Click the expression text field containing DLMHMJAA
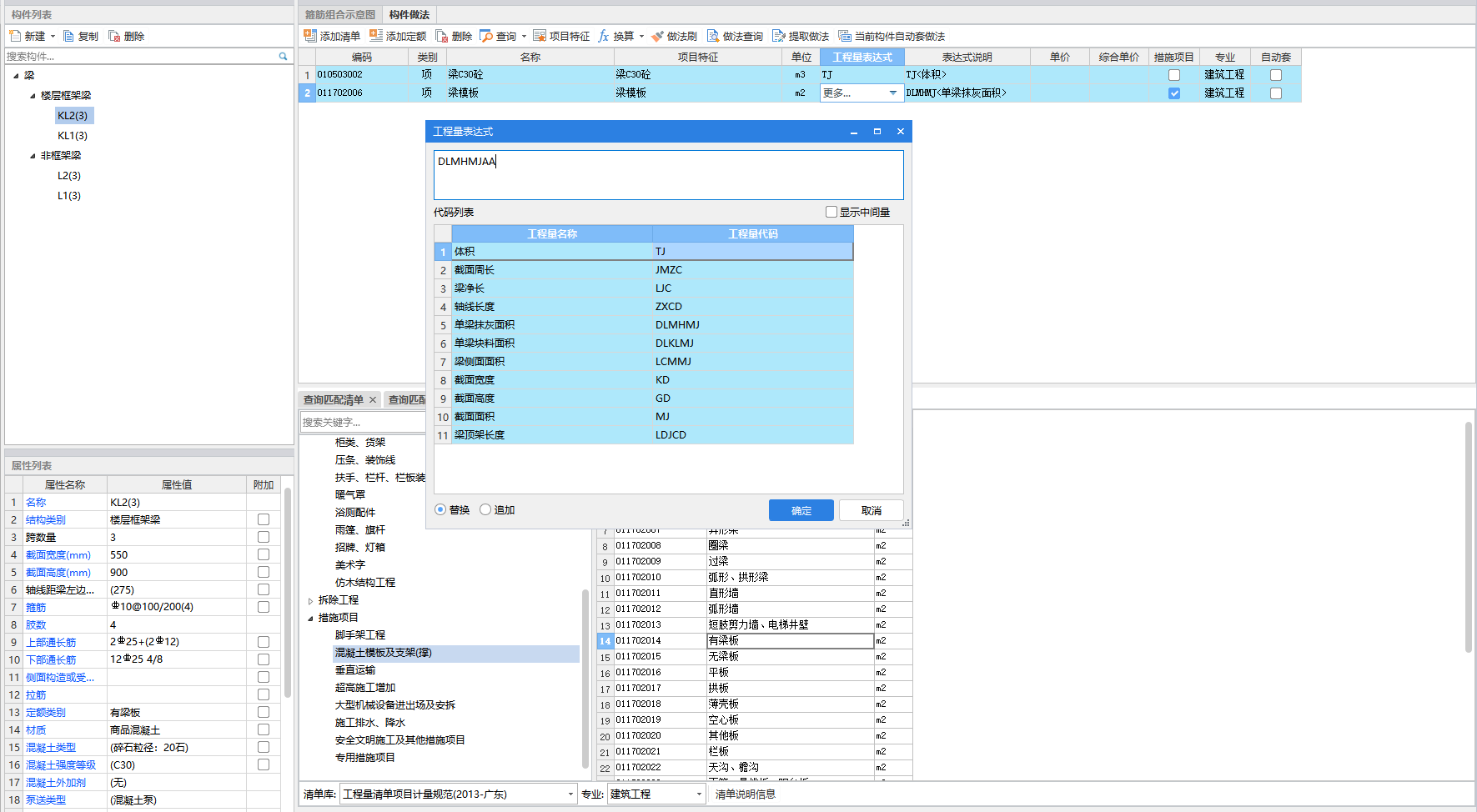Screen dimensions: 1477x812 (669, 174)
